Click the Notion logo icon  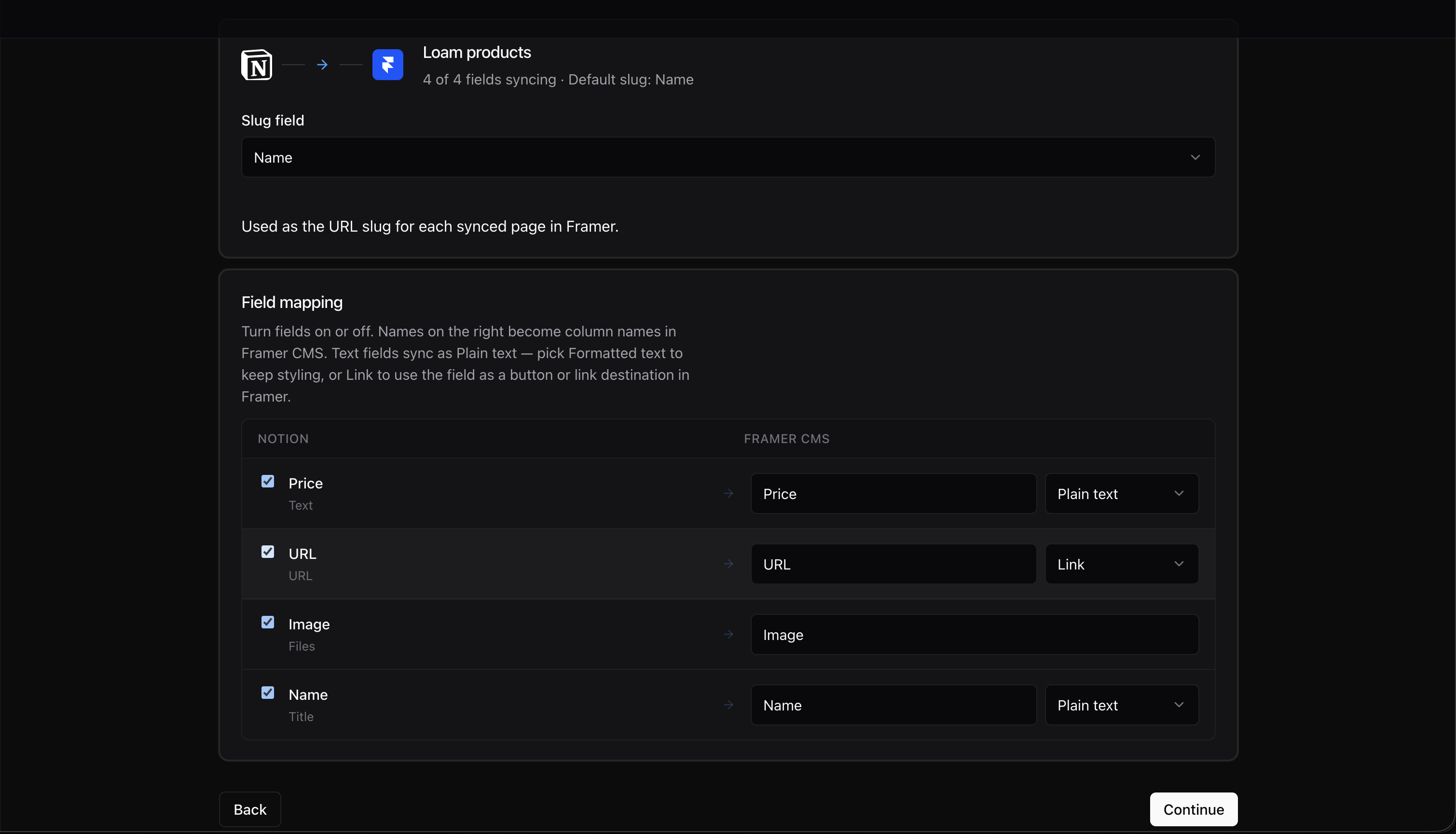(x=257, y=65)
